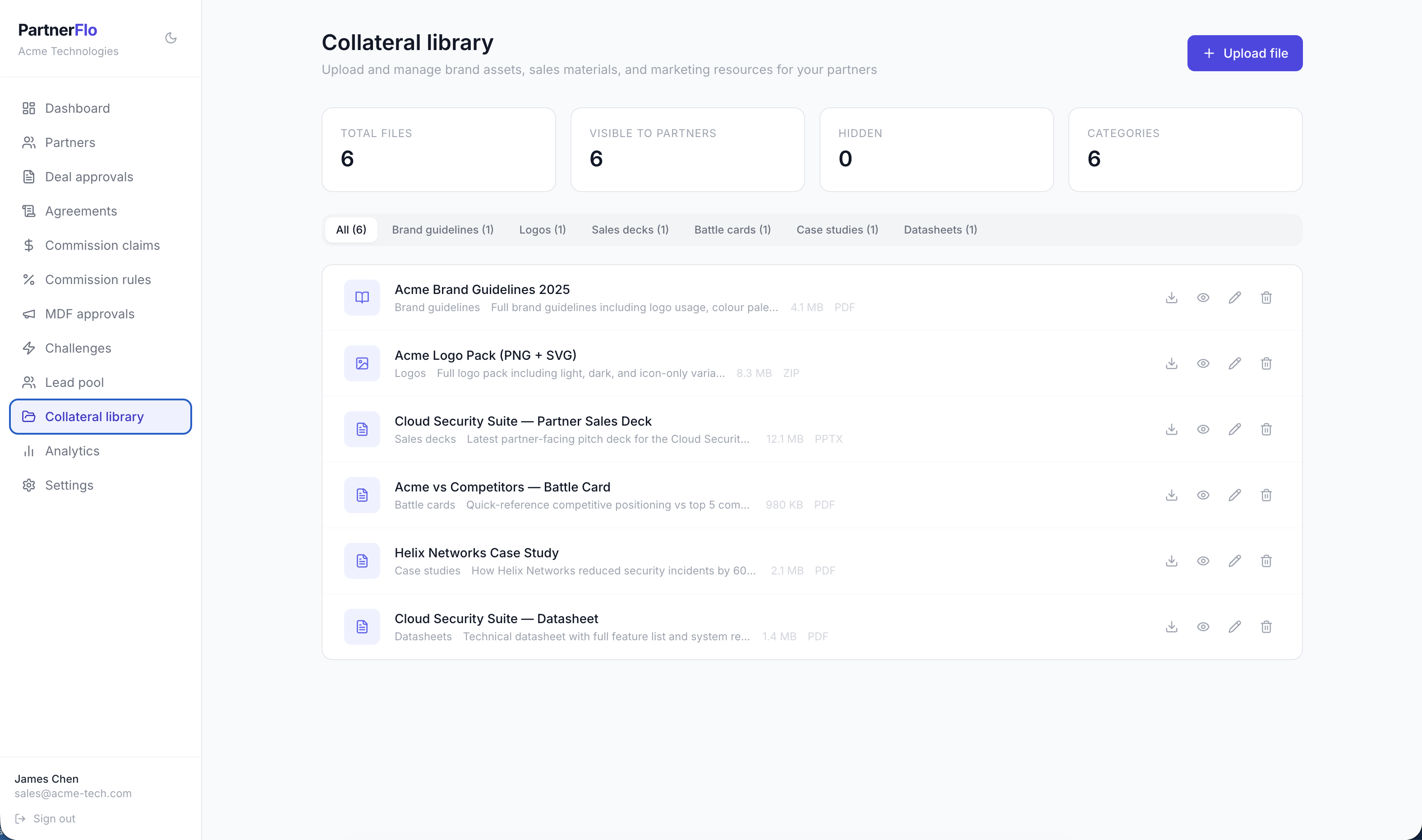Screen dimensions: 1422x840
Task: View Case studies (1) tab
Action: point(837,230)
